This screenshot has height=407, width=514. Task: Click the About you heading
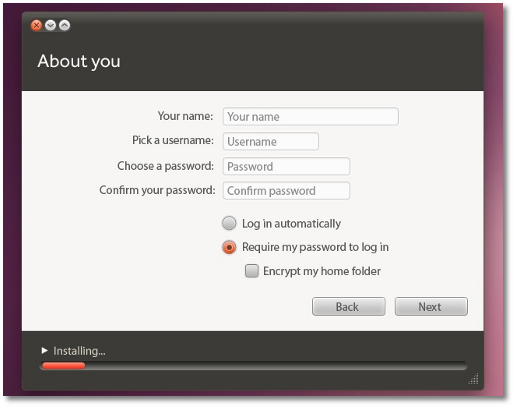(79, 62)
